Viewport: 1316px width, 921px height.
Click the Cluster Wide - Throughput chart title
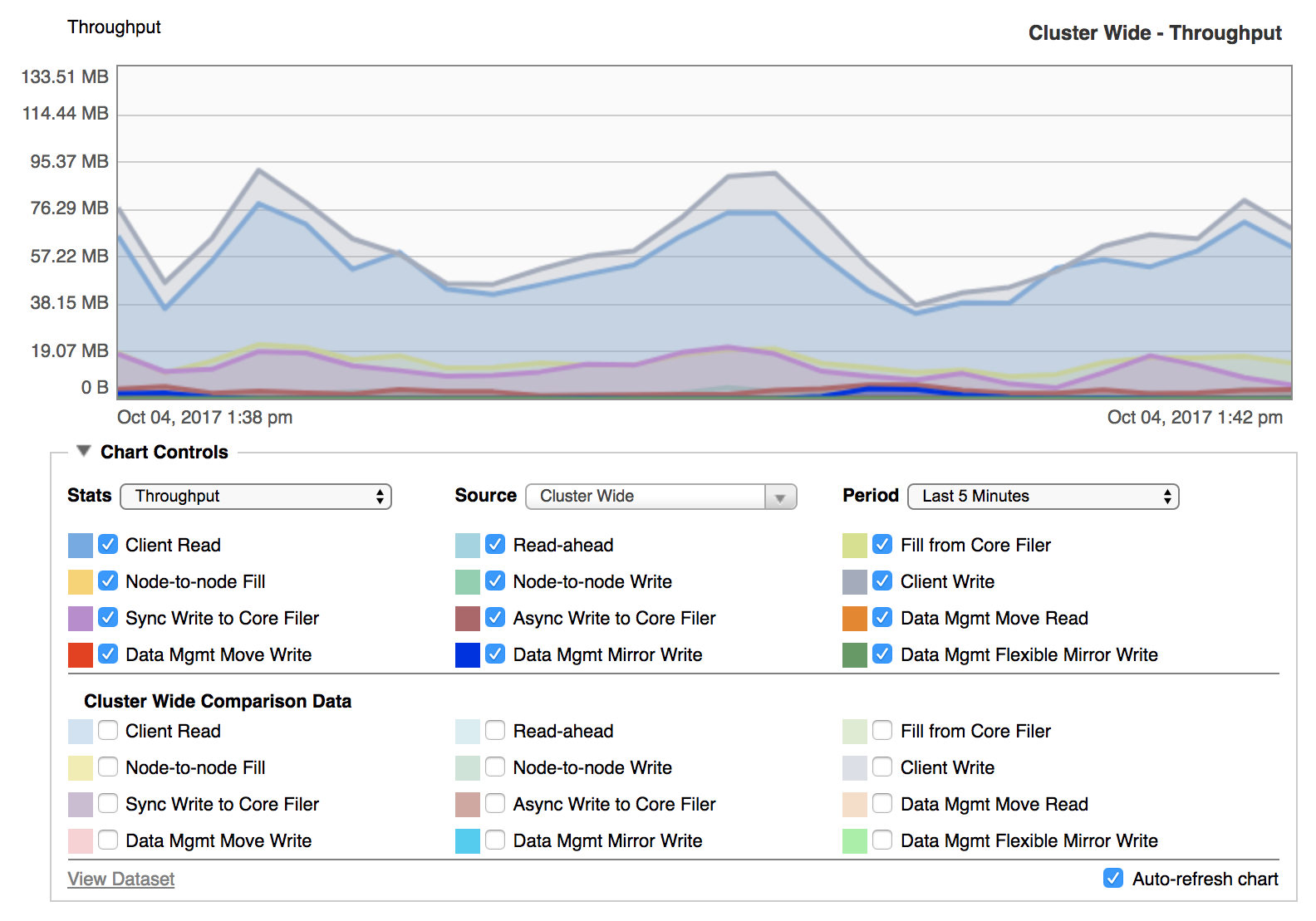tap(1155, 33)
